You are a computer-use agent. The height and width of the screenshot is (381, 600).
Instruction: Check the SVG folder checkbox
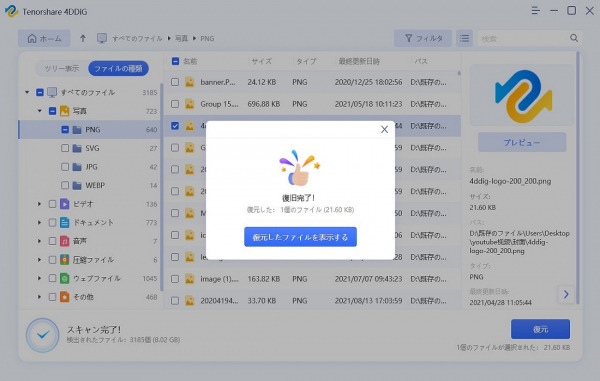coord(65,148)
